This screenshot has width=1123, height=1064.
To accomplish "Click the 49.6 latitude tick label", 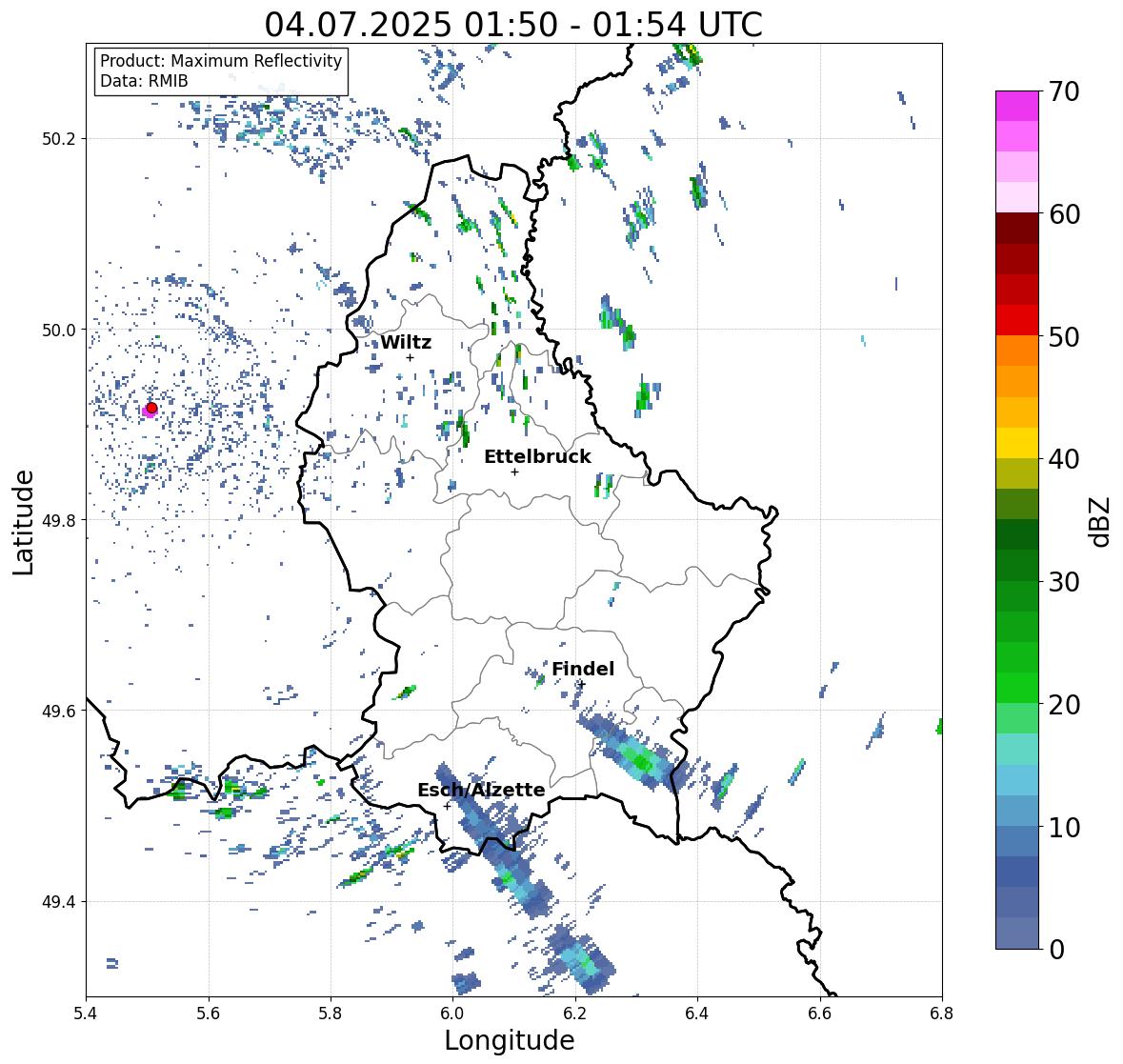I will [61, 711].
